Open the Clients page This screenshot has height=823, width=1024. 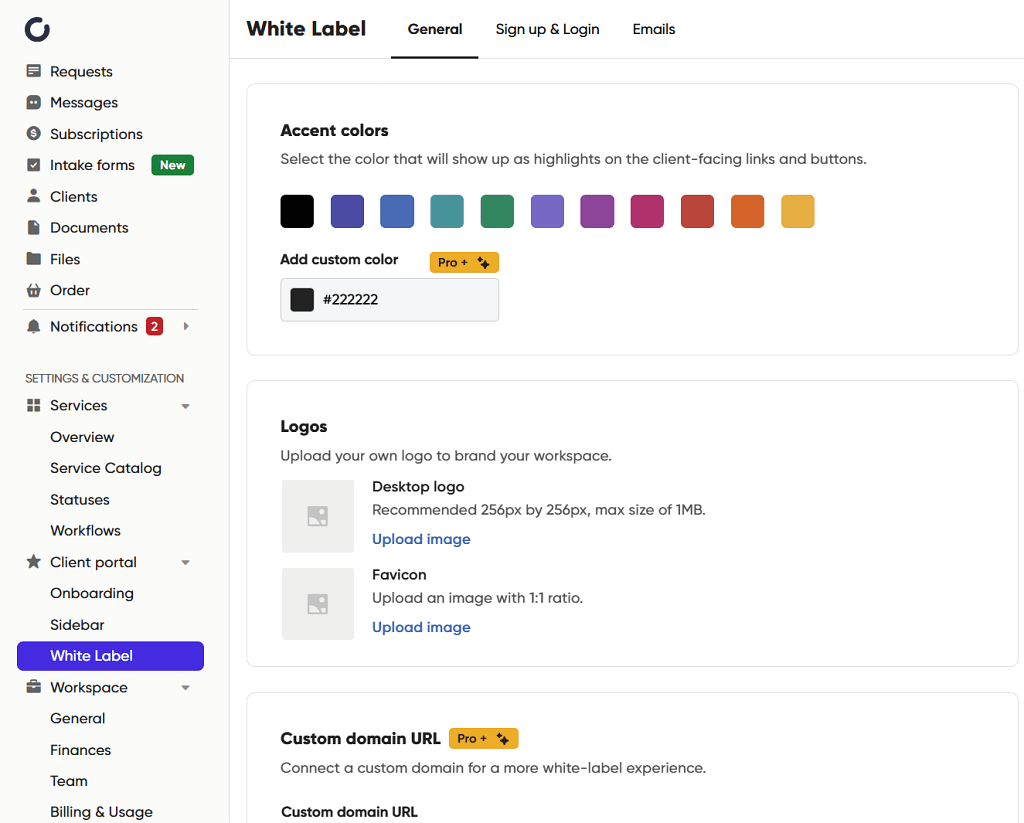coord(73,197)
